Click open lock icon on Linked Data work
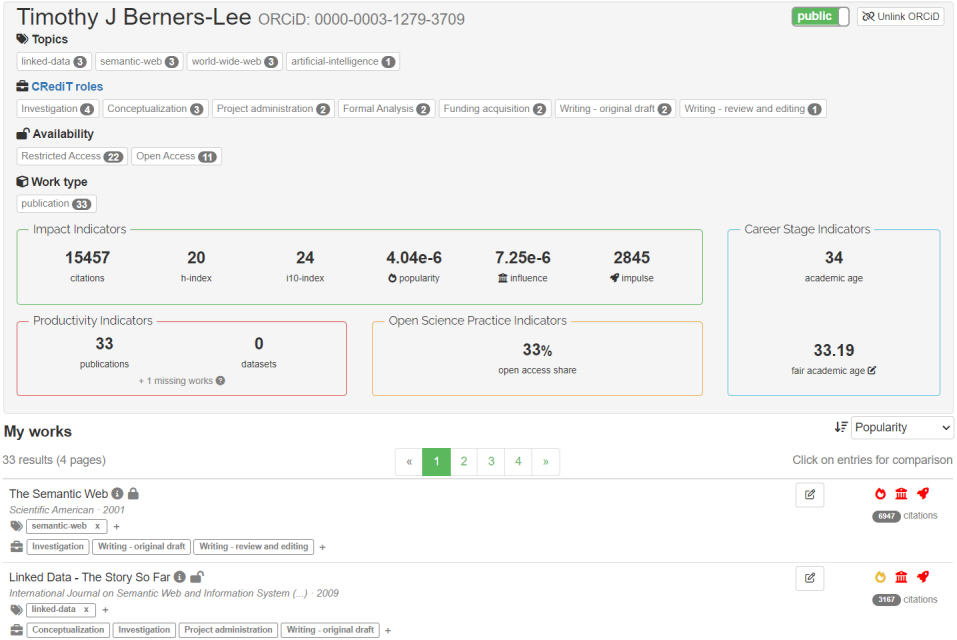Screen dimensions: 957x640 pos(197,577)
